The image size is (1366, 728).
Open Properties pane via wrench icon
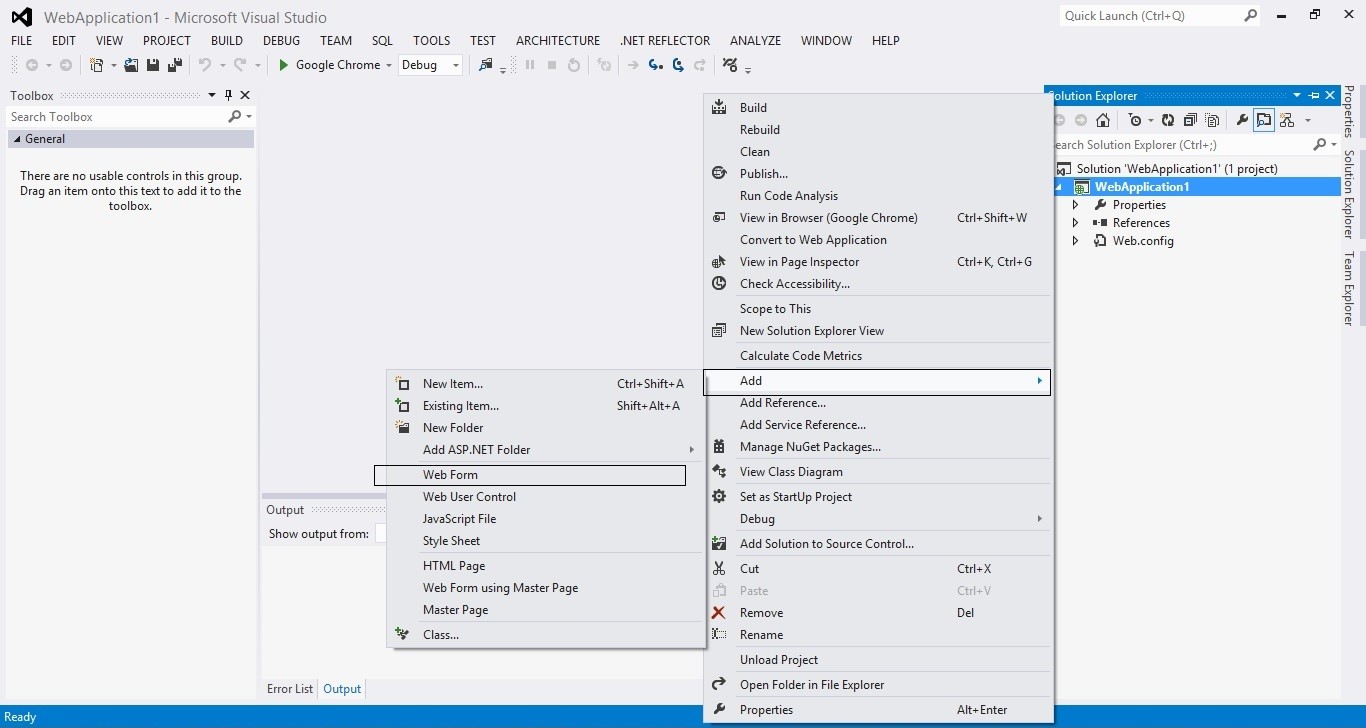[1243, 120]
